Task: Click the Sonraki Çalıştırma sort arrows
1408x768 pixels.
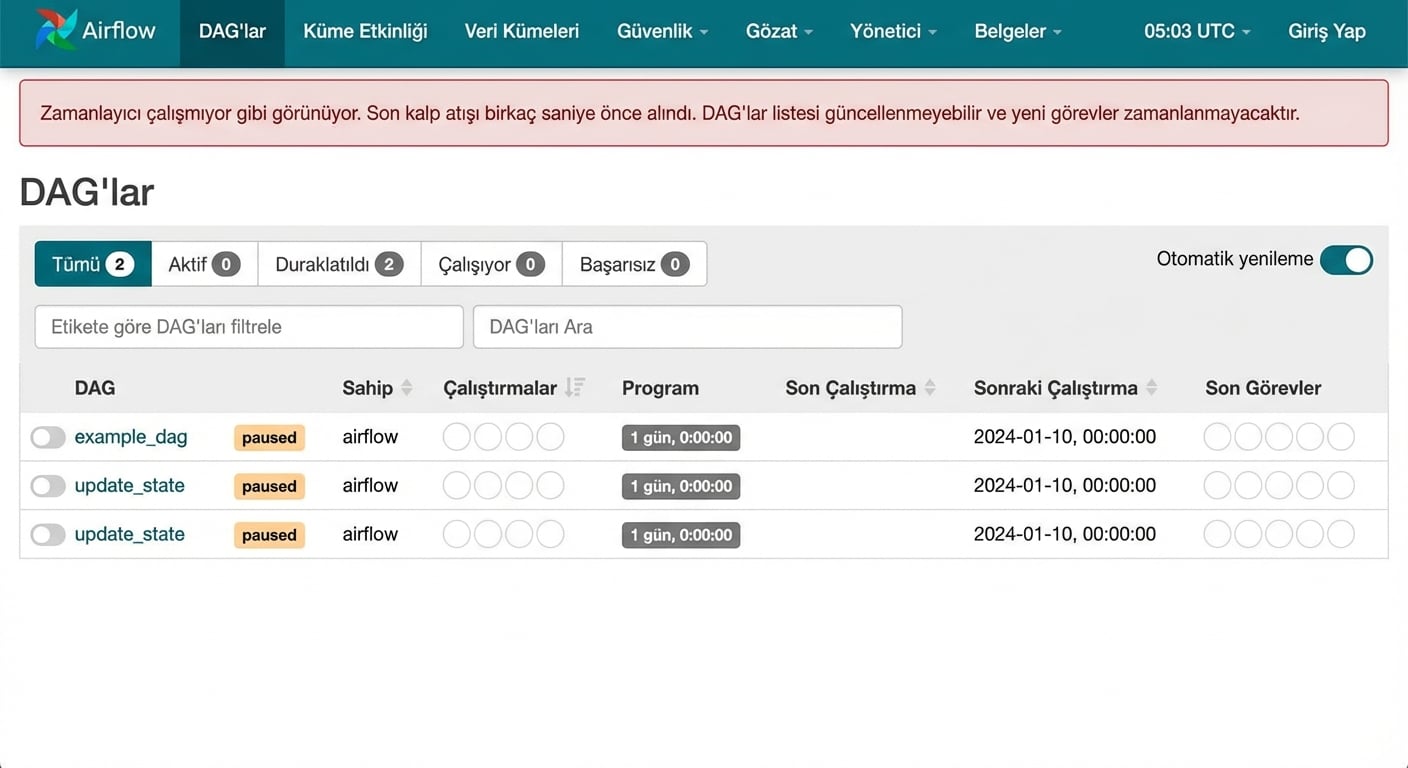Action: tap(1151, 388)
